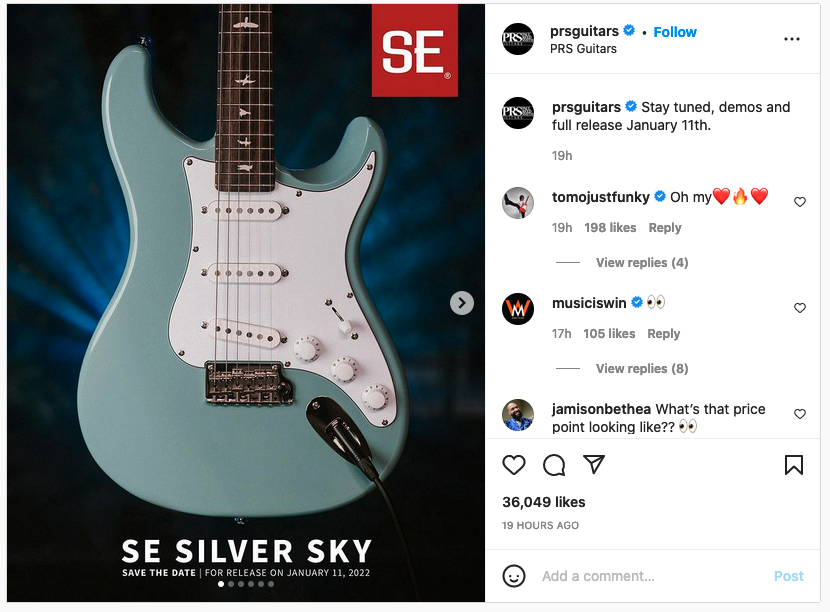Reply to musiciswin's comment

[663, 334]
